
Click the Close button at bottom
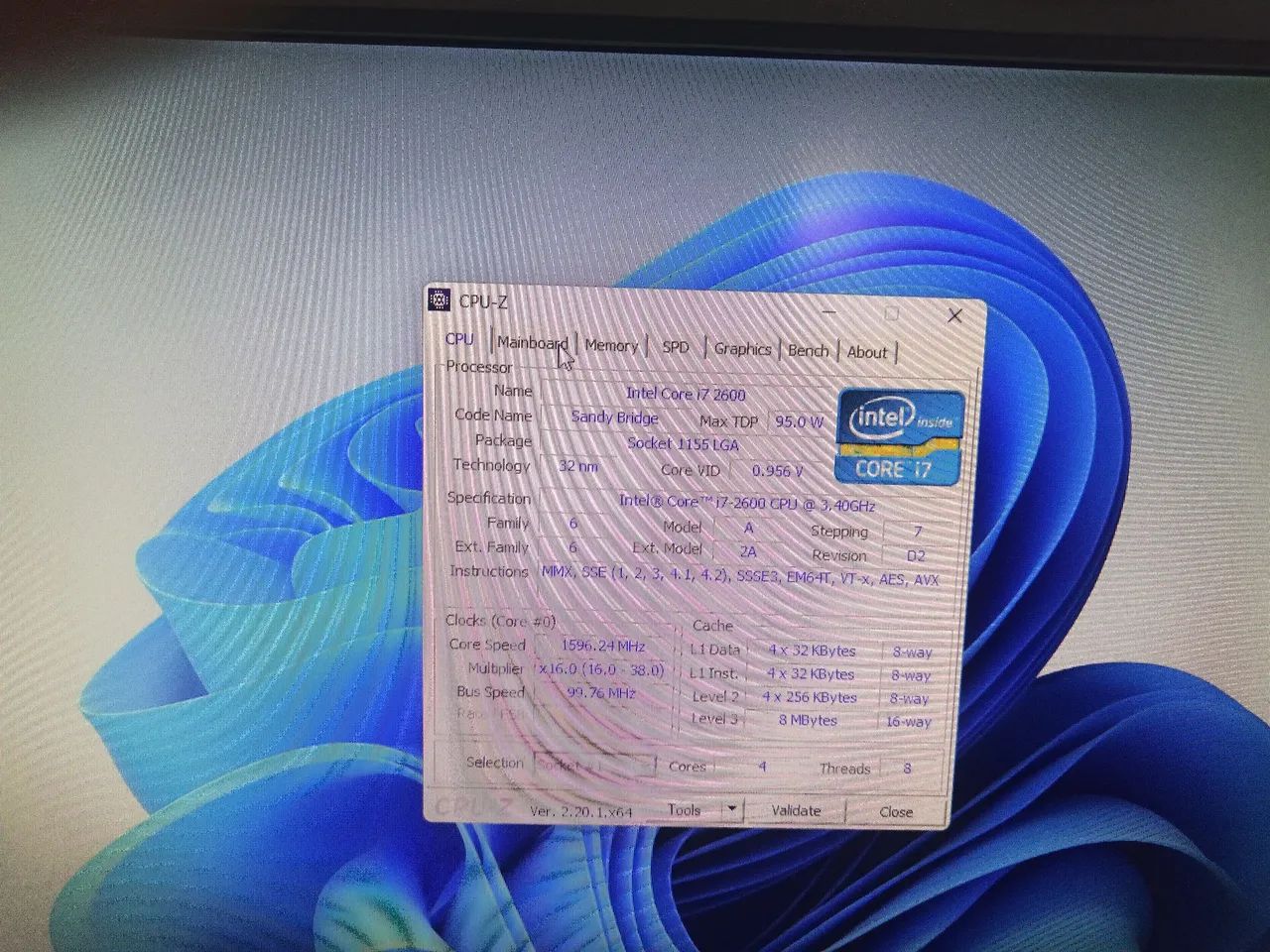click(x=896, y=811)
